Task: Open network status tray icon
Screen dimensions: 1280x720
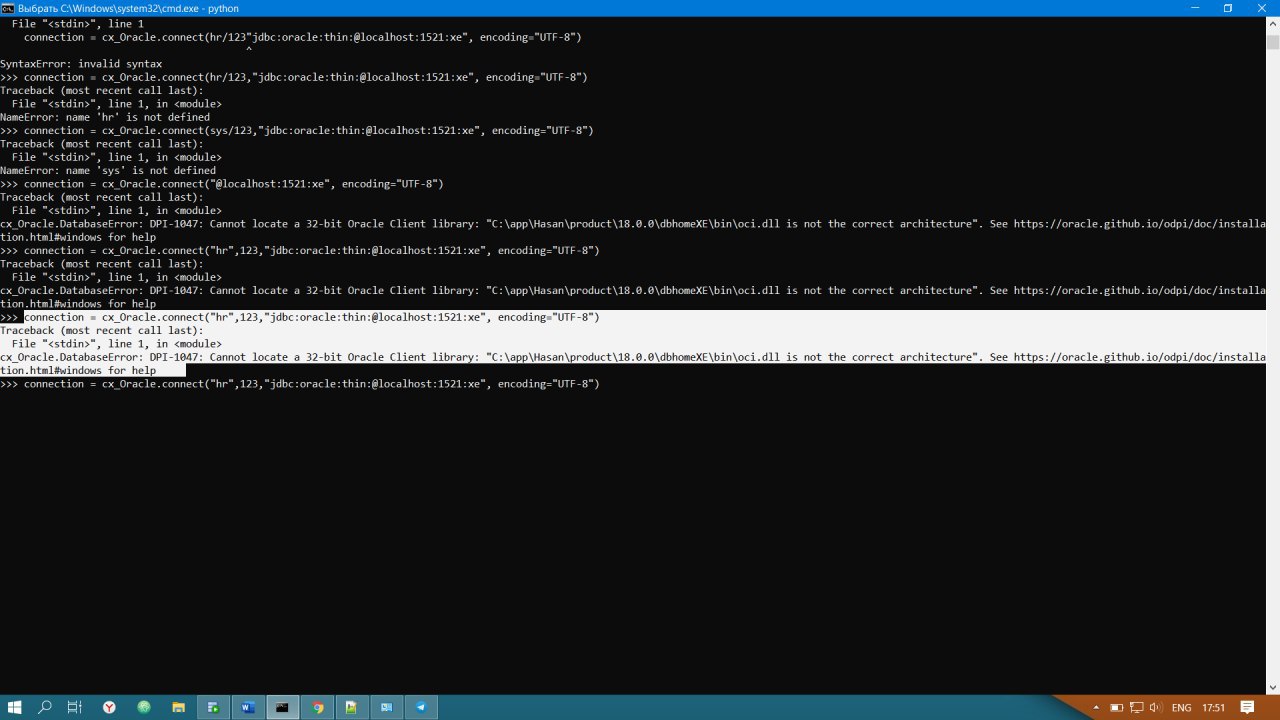Action: click(1137, 707)
